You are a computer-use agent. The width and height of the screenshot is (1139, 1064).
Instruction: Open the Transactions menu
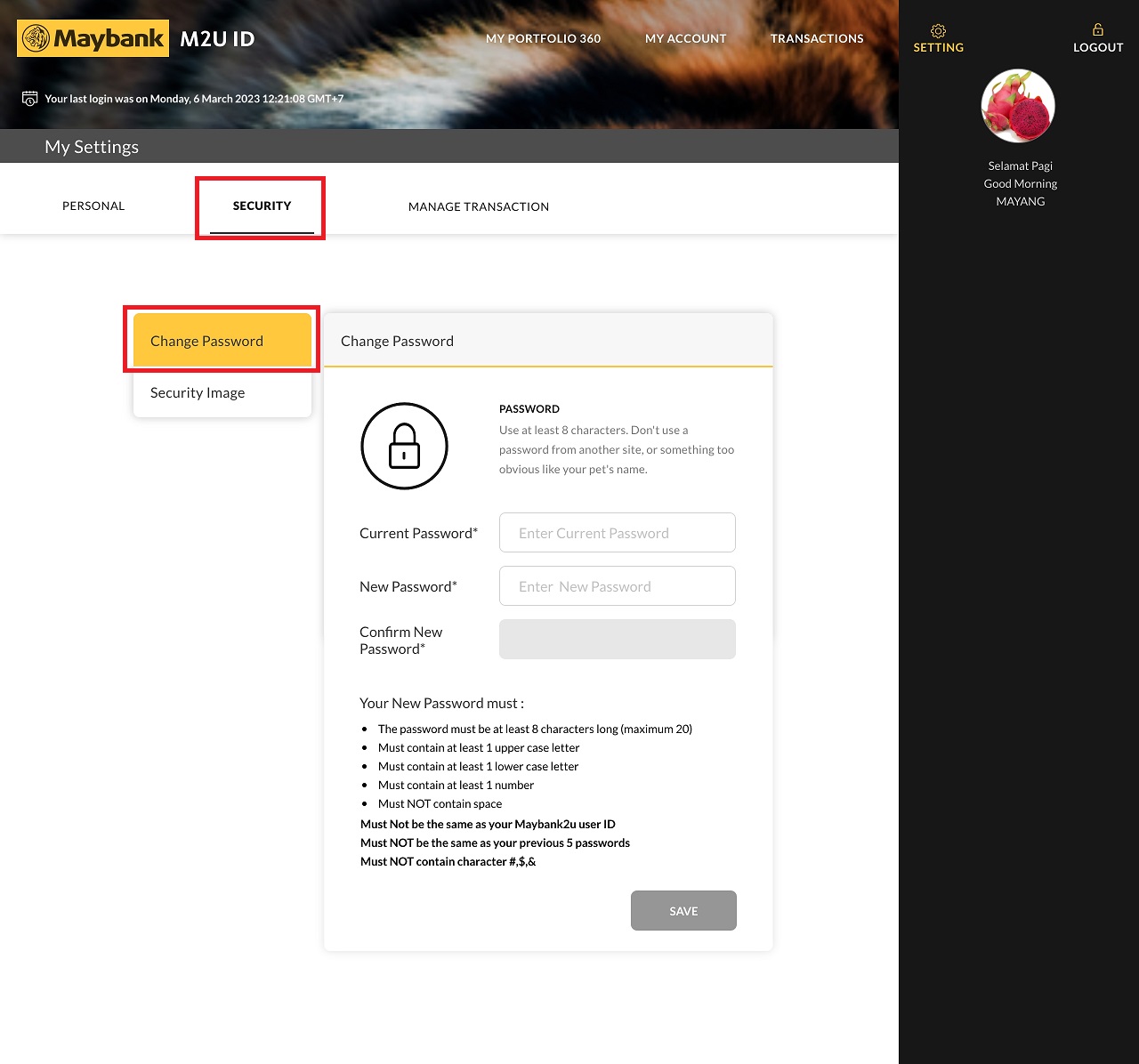[817, 39]
